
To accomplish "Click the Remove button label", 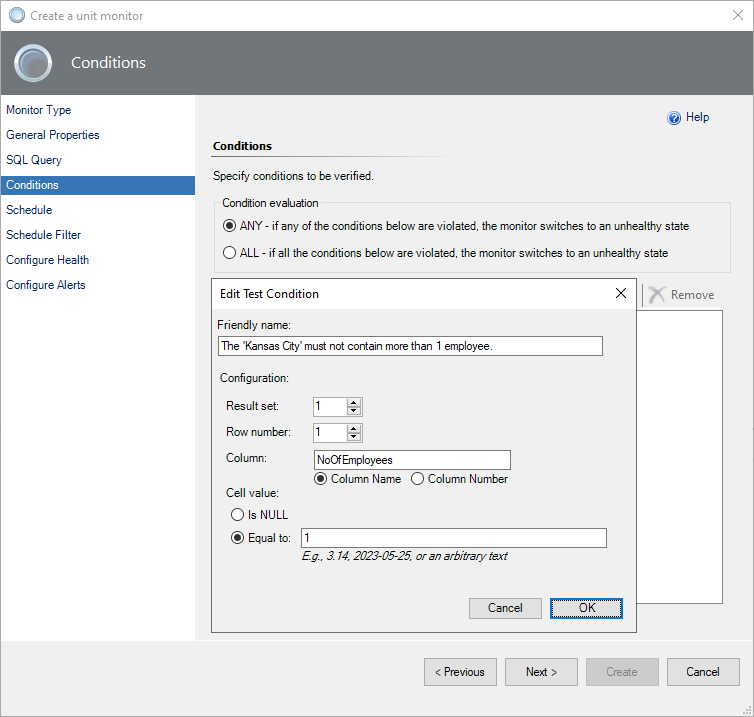I will tap(692, 295).
